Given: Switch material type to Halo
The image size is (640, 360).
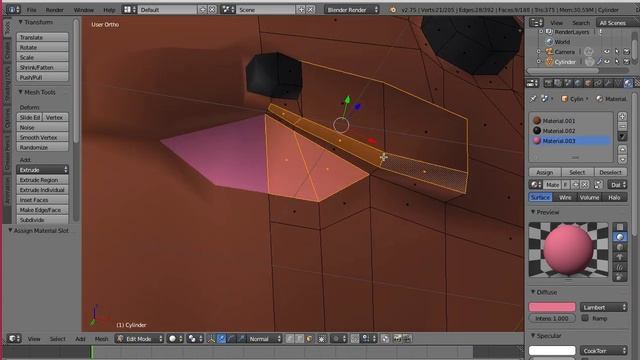Looking at the screenshot, I should point(614,198).
